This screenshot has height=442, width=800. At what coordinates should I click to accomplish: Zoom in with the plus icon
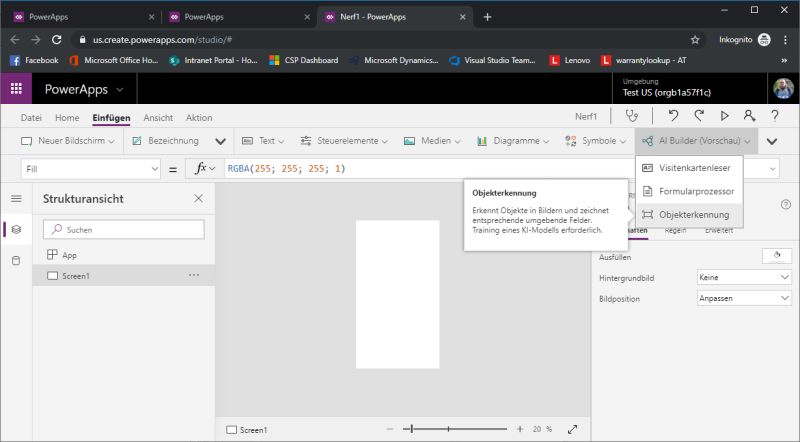pyautogui.click(x=520, y=429)
